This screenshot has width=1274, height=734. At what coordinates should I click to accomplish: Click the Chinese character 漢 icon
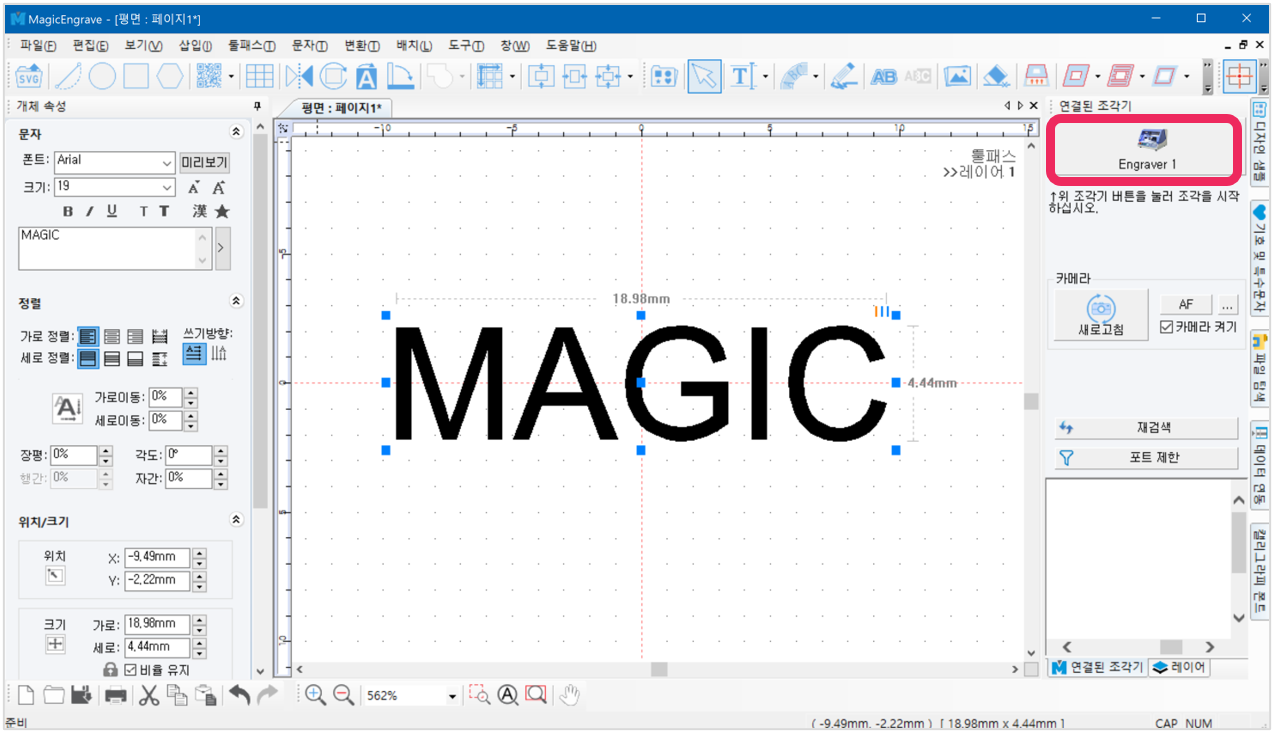[x=200, y=211]
